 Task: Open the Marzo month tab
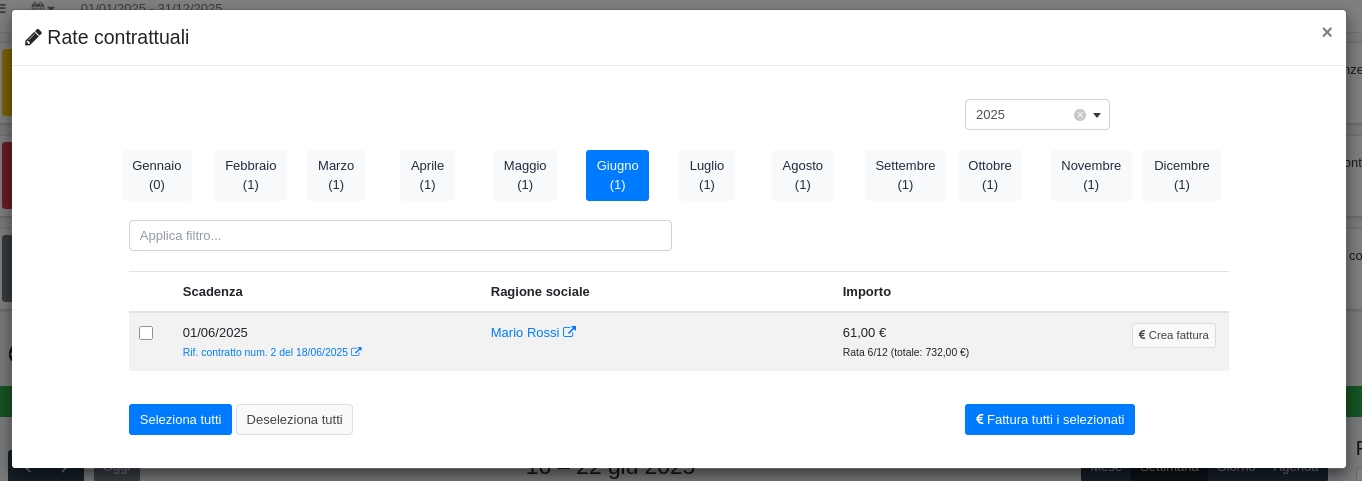click(x=336, y=175)
